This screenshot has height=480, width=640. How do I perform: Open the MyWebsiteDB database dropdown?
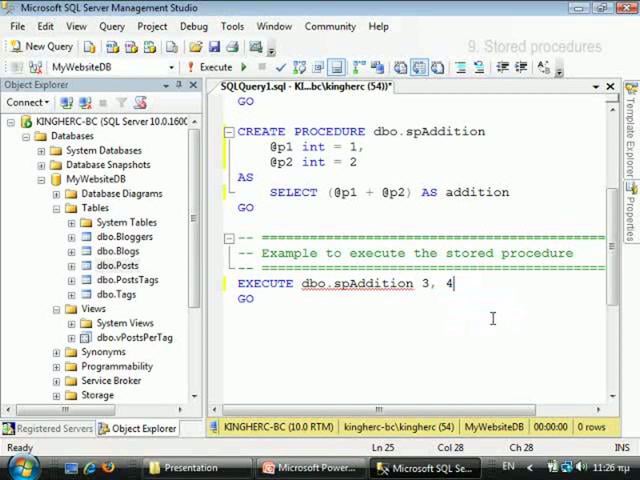click(x=172, y=67)
